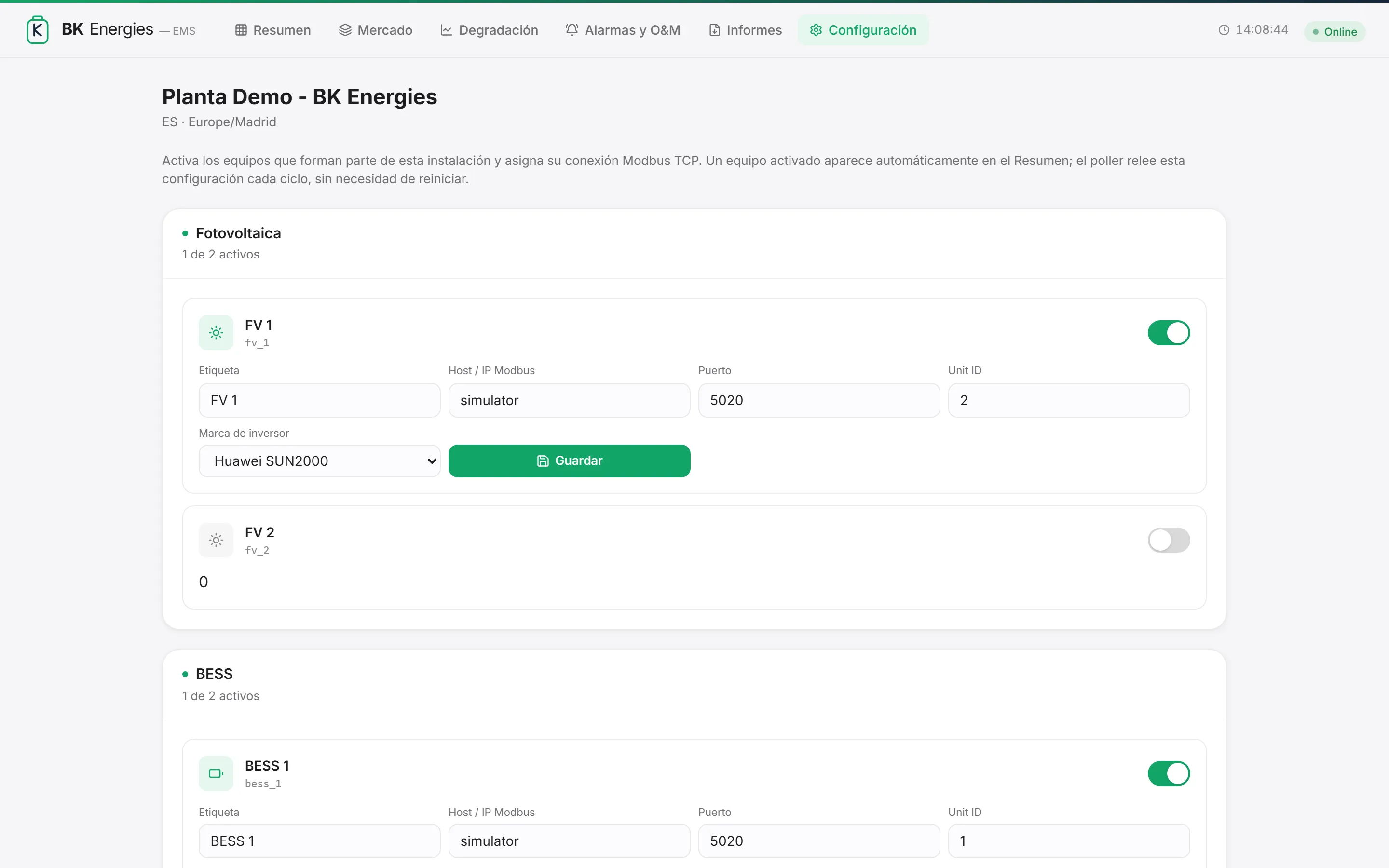The width and height of the screenshot is (1389, 868).
Task: Click BESS's 1 de 2 activos text
Action: (221, 696)
